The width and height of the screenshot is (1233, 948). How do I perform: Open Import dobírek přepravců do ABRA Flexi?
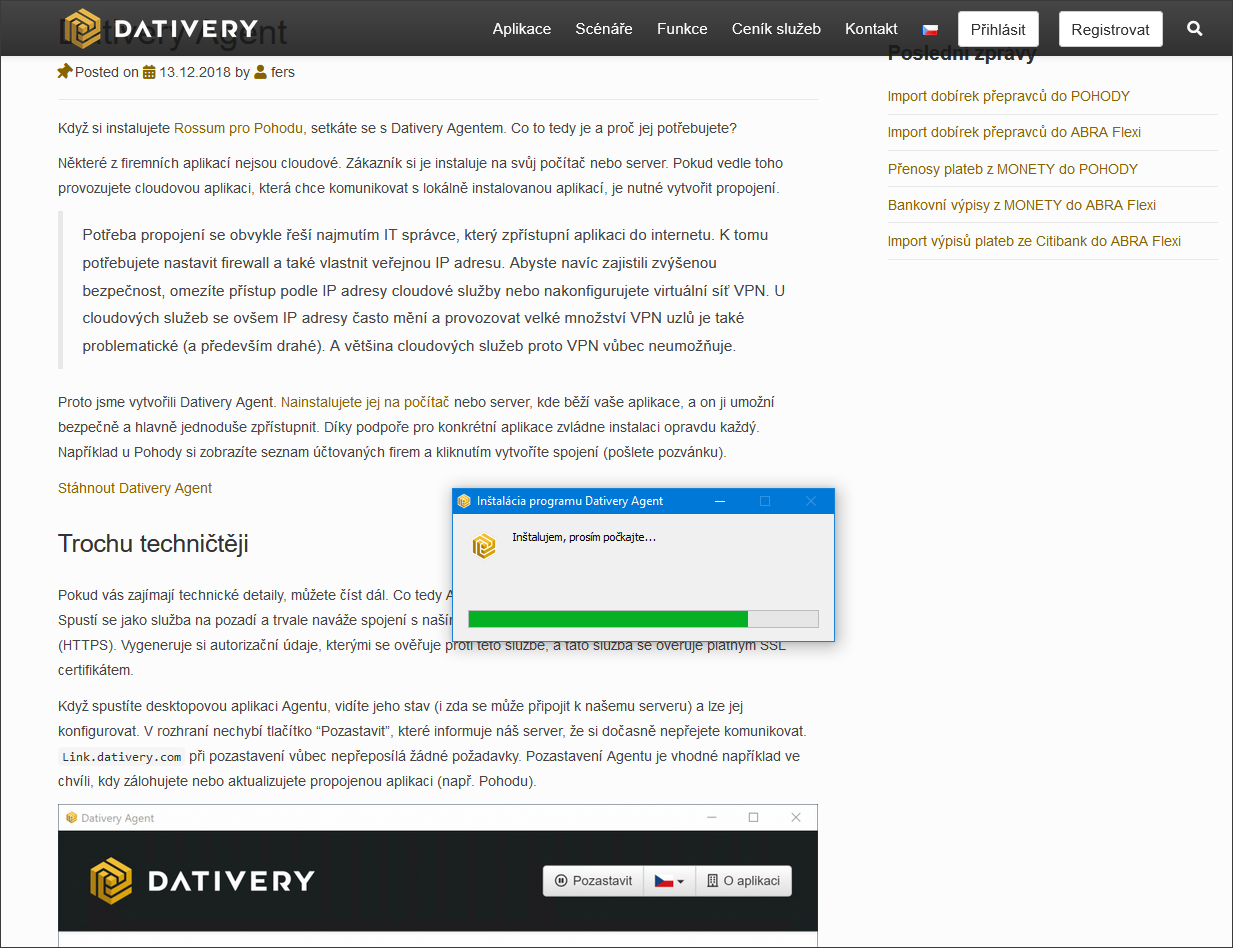[x=1014, y=132]
